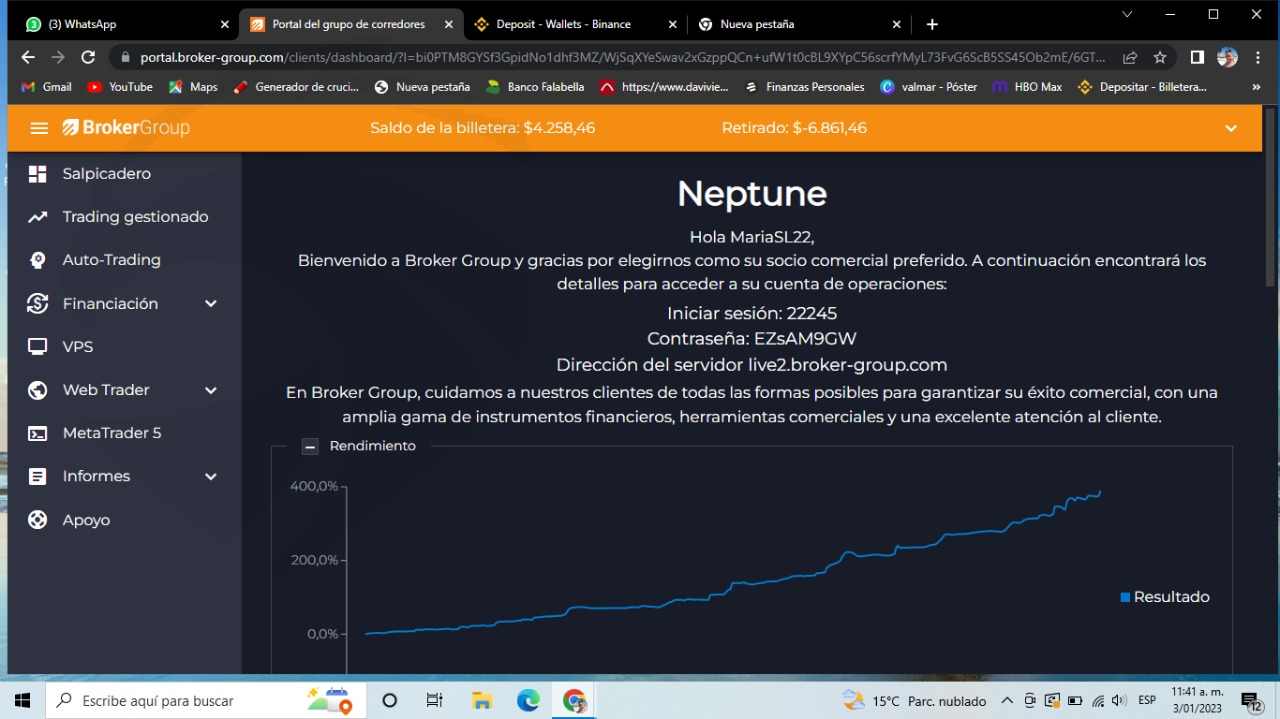Open the Maps bookmark
Image resolution: width=1280 pixels, height=719 pixels.
pyautogui.click(x=193, y=87)
